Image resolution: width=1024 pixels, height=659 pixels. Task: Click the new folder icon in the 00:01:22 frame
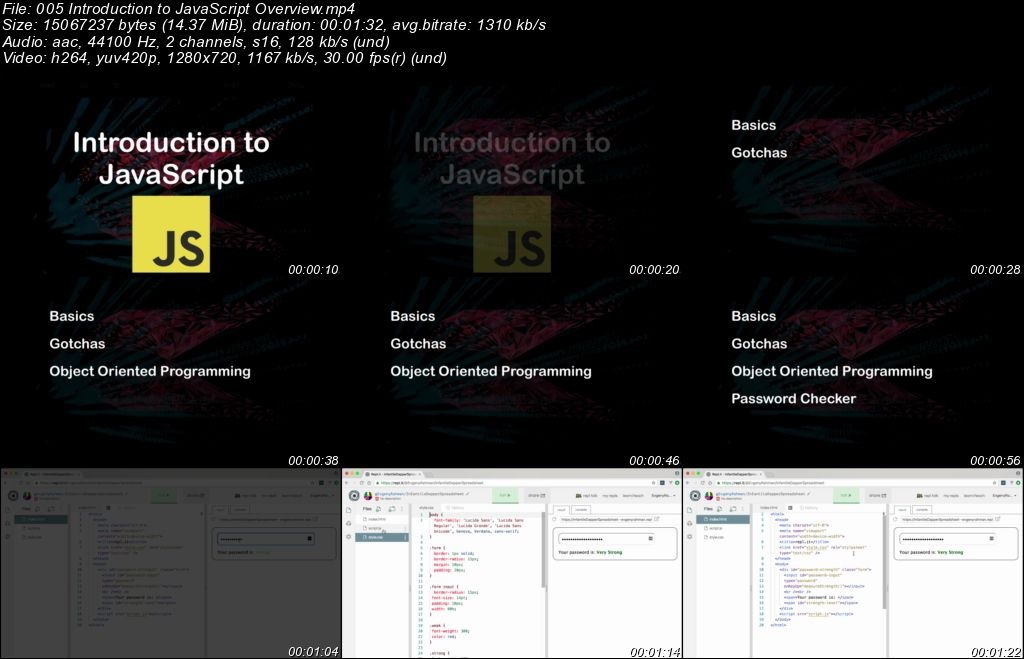[x=733, y=509]
